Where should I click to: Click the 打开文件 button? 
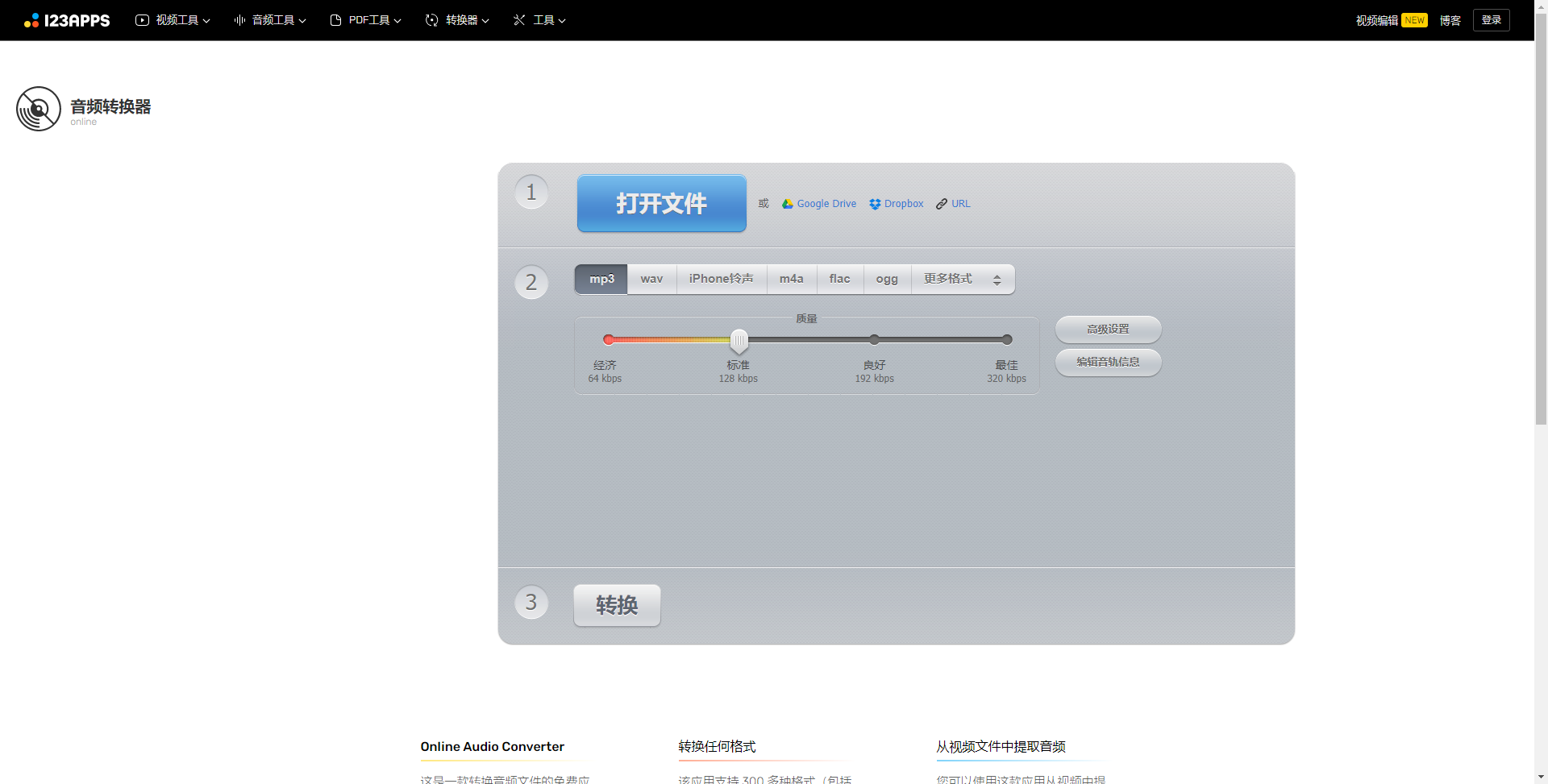tap(662, 203)
